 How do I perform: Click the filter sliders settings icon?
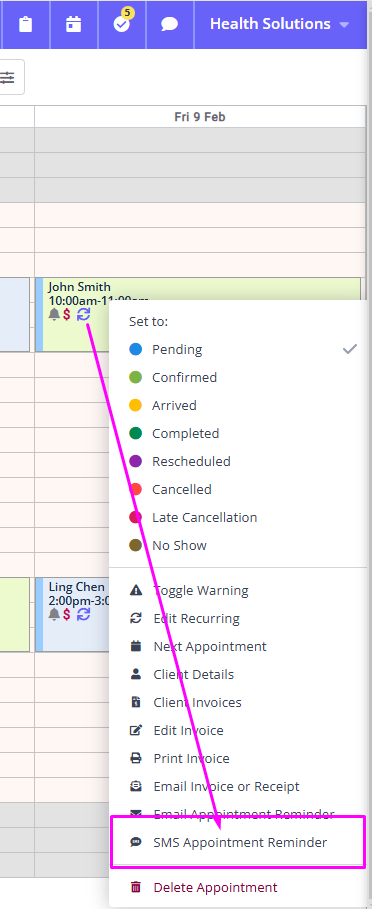8,77
